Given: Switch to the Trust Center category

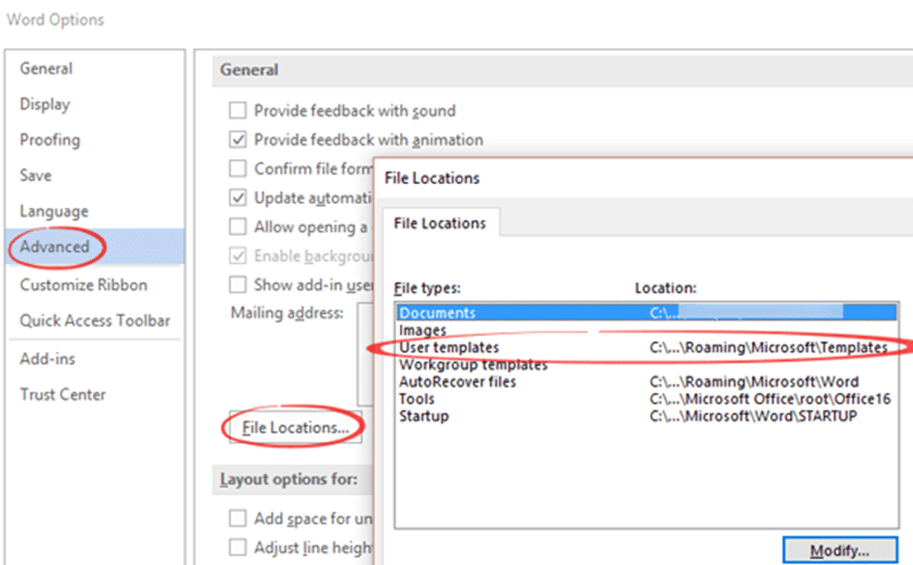Looking at the screenshot, I should coord(63,394).
